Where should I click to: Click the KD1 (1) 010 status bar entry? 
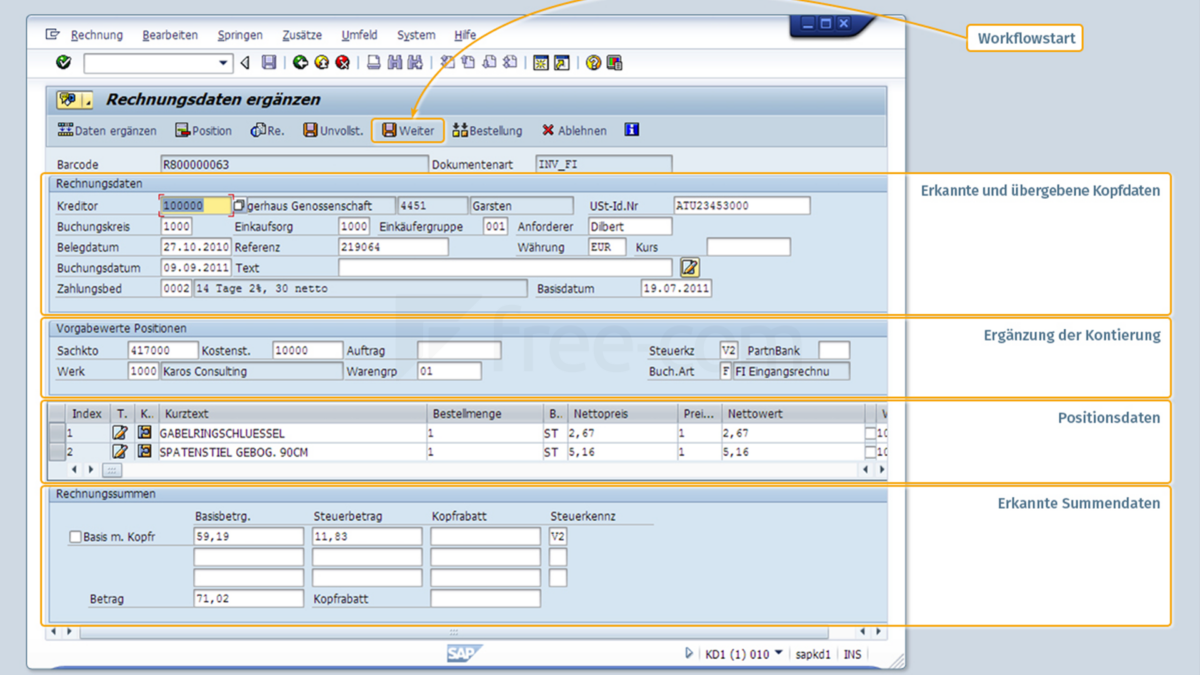(x=739, y=653)
